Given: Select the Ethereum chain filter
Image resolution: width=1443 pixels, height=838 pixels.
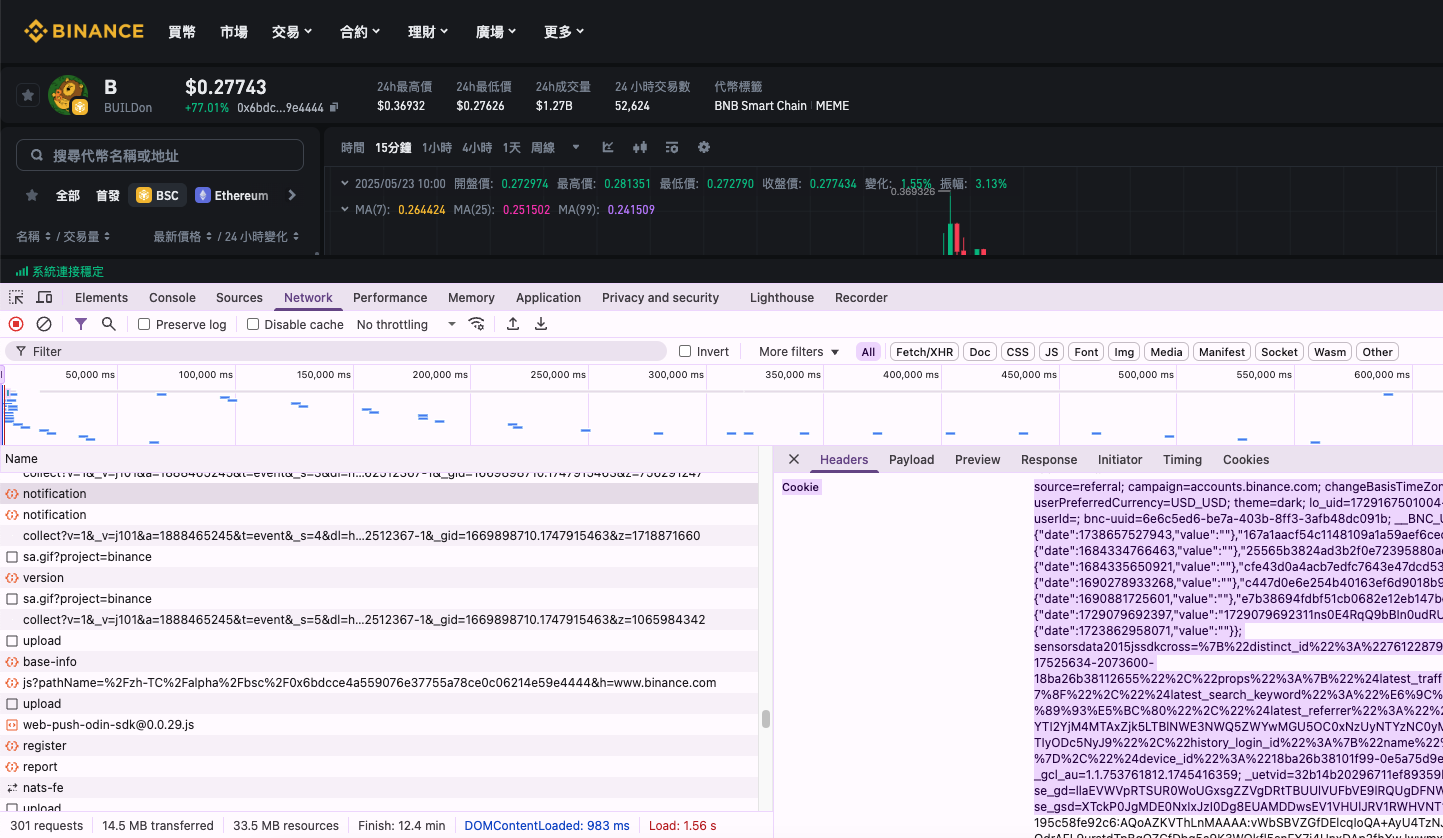Looking at the screenshot, I should tap(232, 195).
